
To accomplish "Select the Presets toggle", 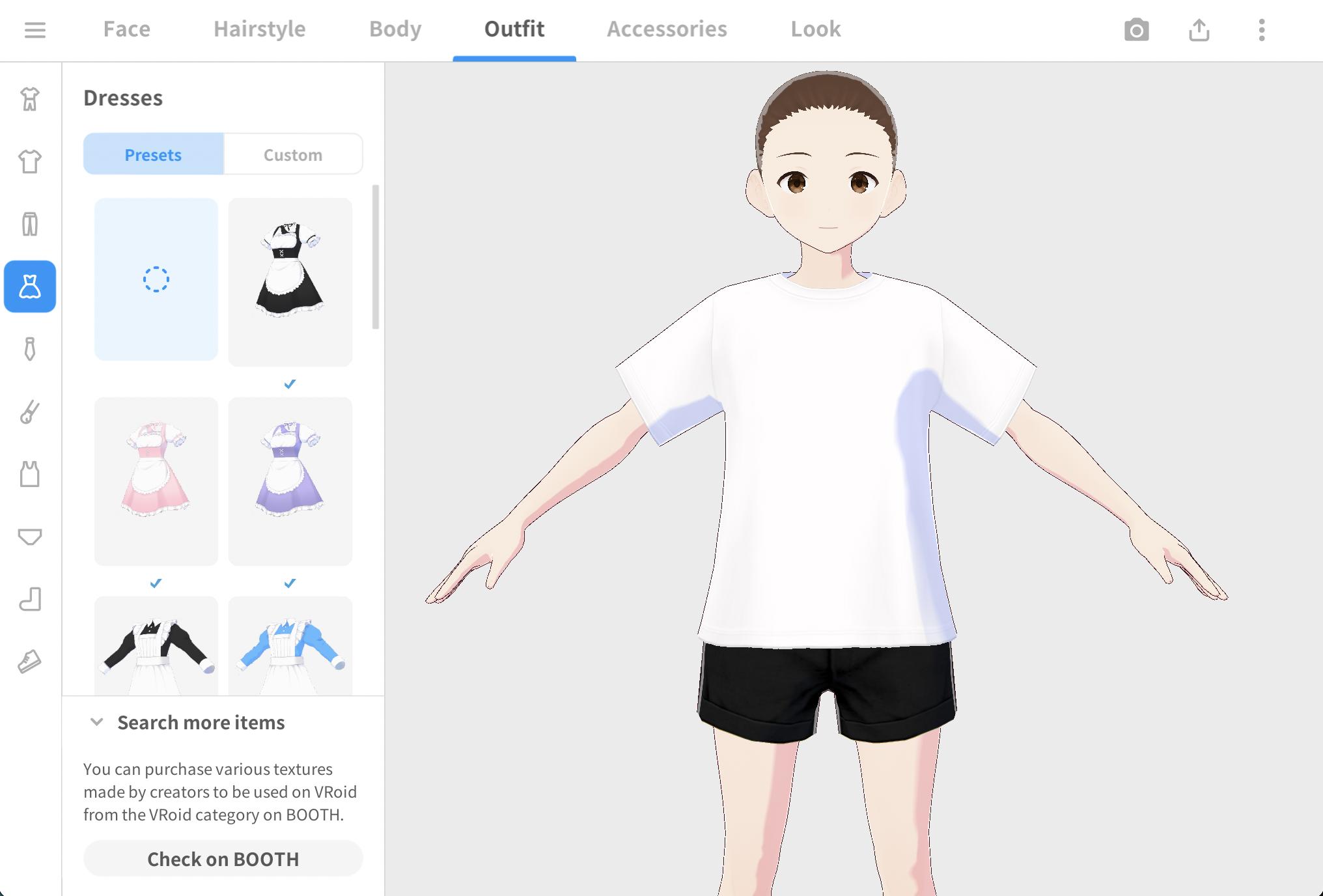I will pyautogui.click(x=154, y=154).
